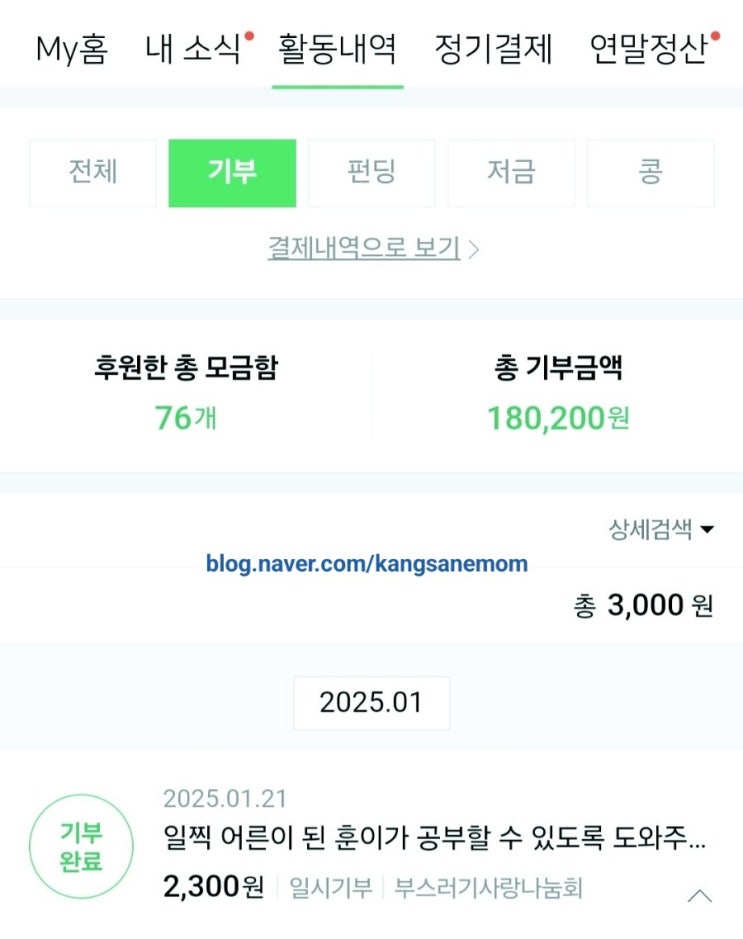Viewport: 743px width, 939px height.
Task: Click the 부스러기사랑나눔회 organization name
Action: point(488,887)
